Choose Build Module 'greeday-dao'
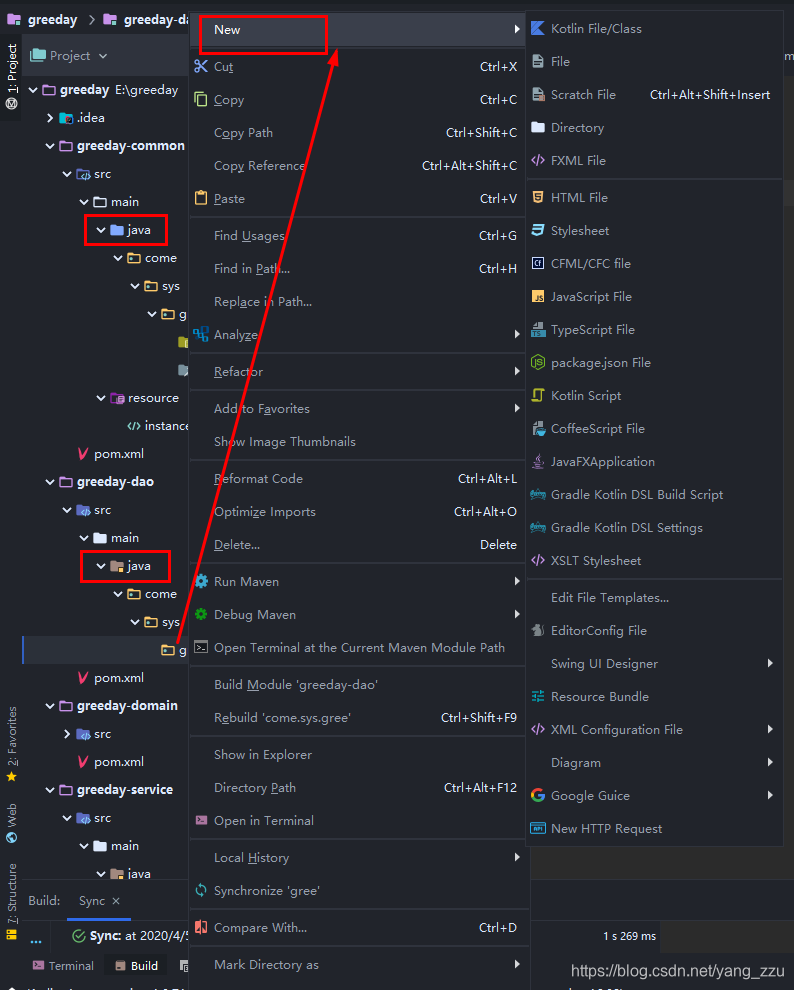The image size is (794, 990). coord(358,684)
